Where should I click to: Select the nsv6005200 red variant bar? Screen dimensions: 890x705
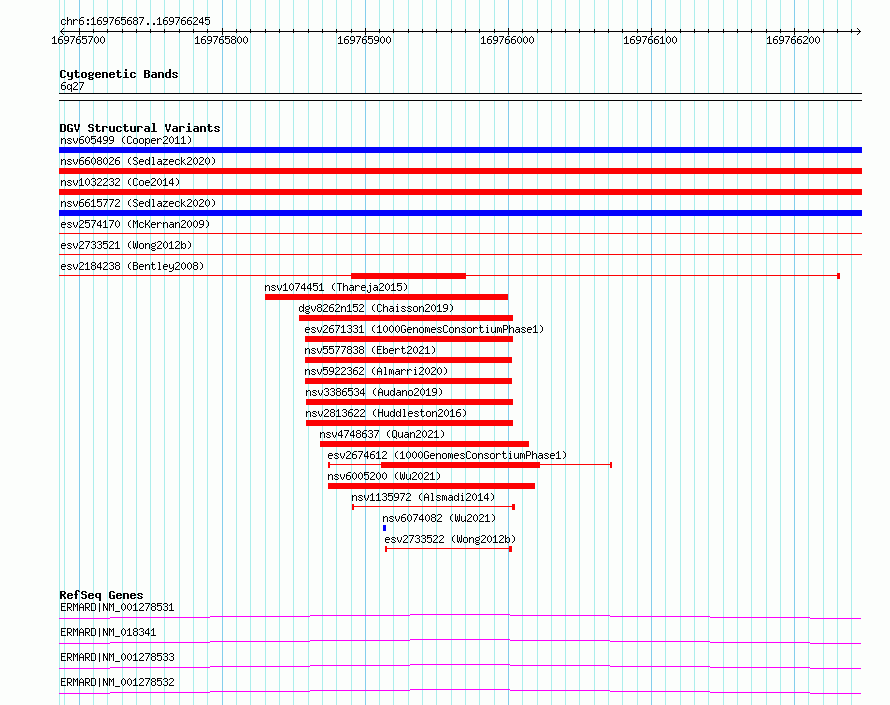(x=431, y=486)
